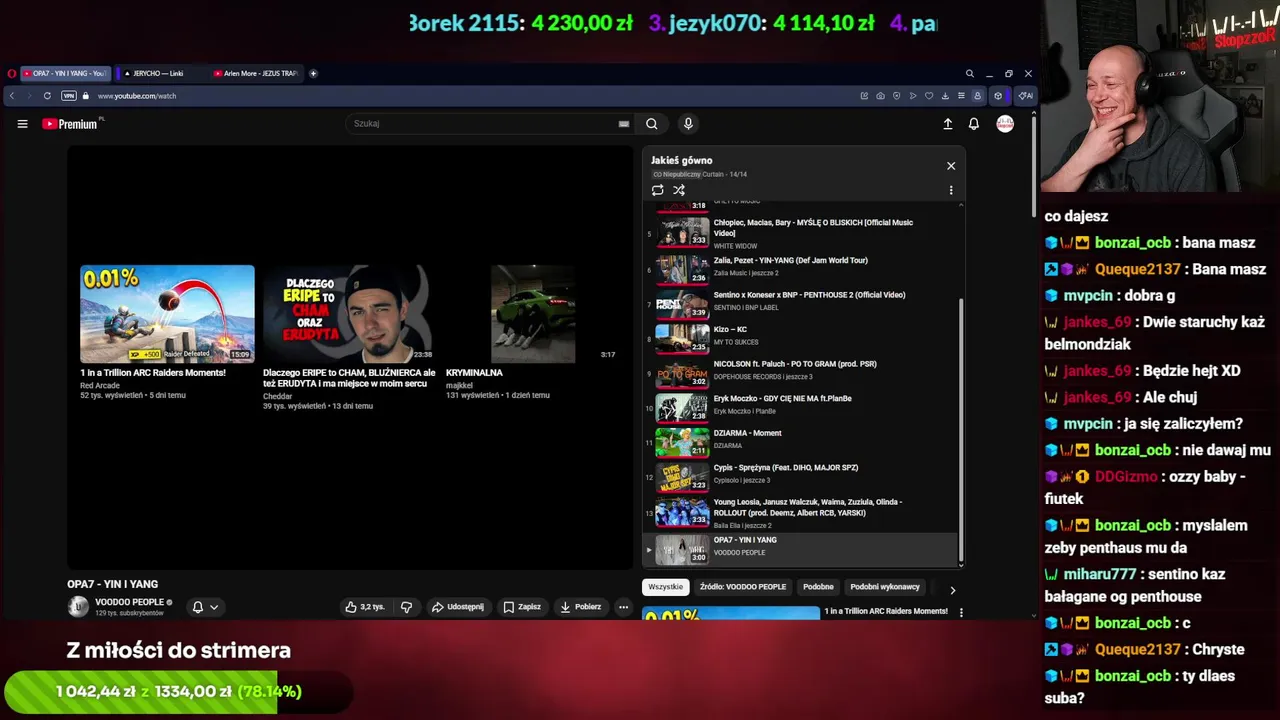Open YouTube notifications bell

(974, 124)
